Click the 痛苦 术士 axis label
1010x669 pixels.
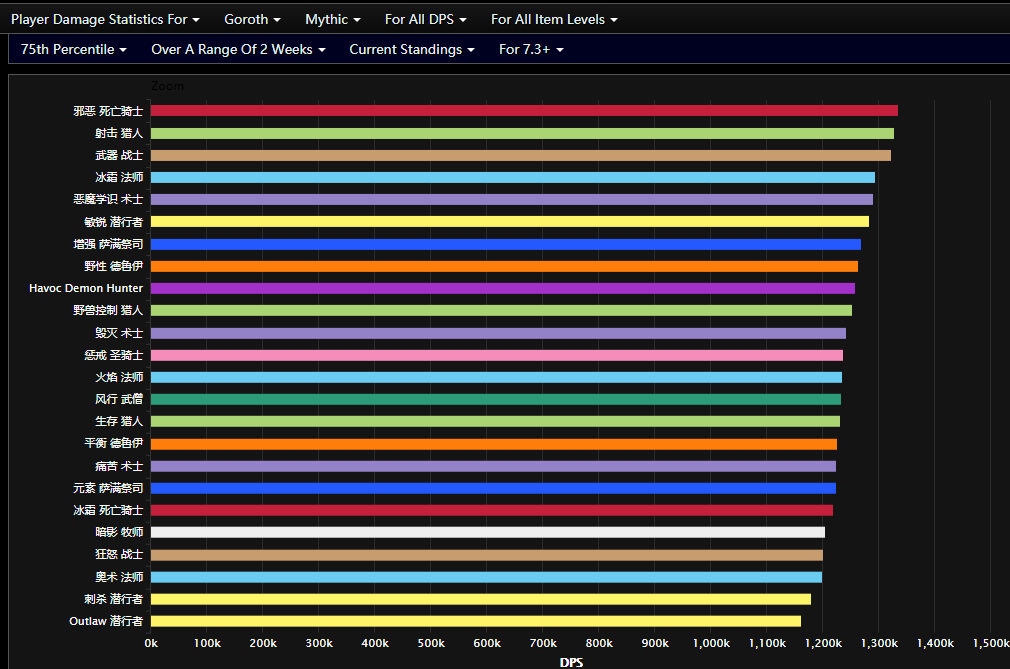[119, 466]
